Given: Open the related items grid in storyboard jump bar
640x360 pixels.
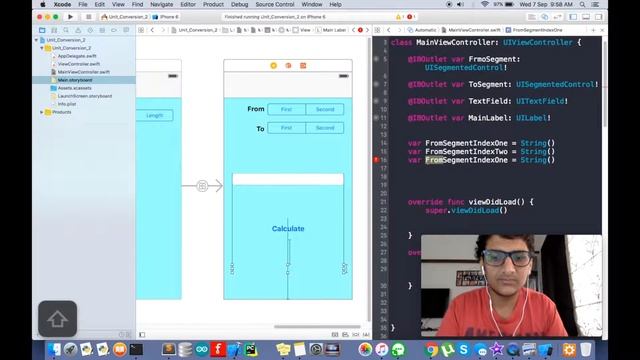Looking at the screenshot, I should pyautogui.click(x=141, y=30).
